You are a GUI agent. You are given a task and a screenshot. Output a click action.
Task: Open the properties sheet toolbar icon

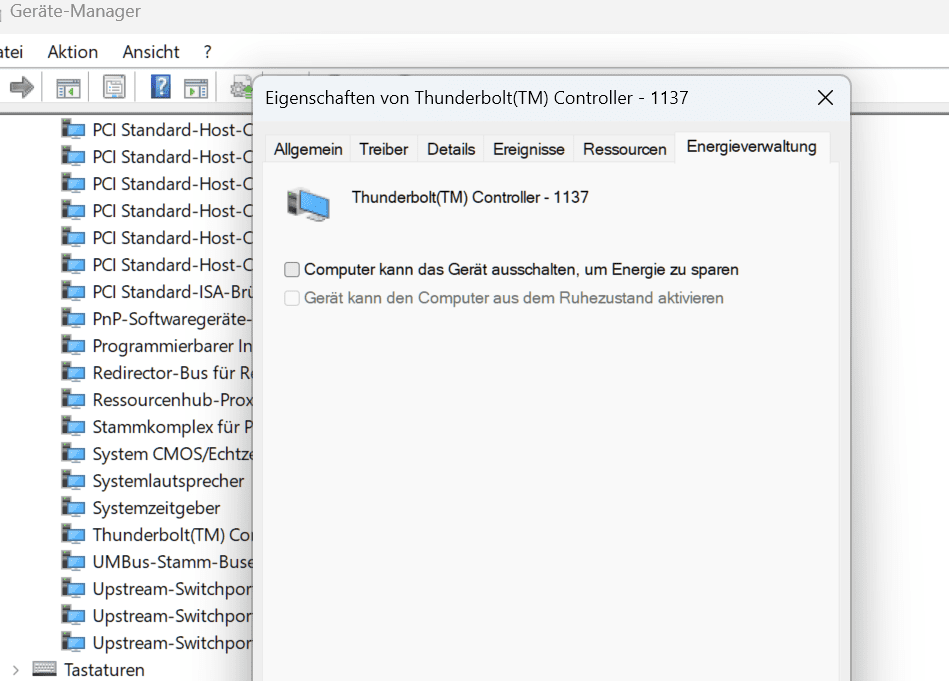(x=114, y=88)
